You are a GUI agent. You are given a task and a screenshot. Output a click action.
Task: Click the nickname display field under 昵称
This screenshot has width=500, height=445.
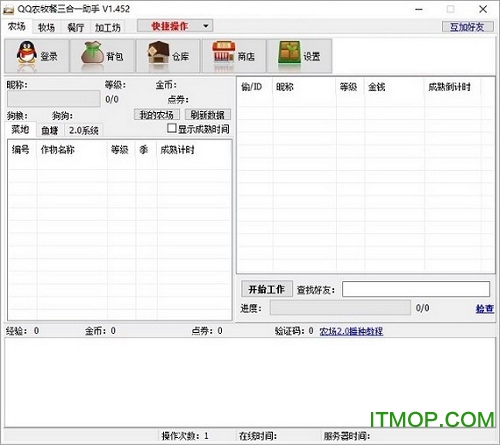point(54,99)
